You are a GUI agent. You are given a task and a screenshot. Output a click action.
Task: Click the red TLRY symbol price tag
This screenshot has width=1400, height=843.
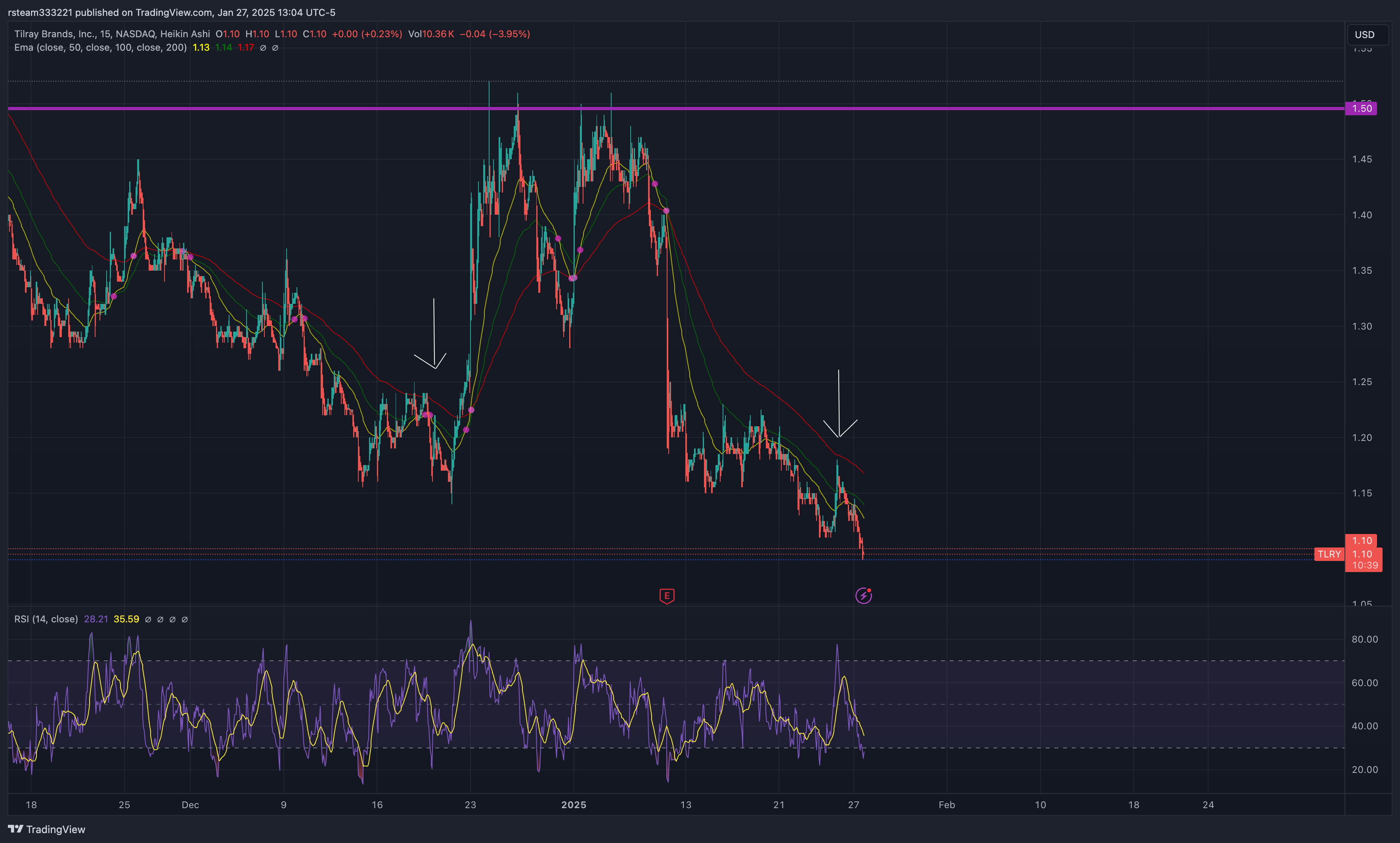1329,554
